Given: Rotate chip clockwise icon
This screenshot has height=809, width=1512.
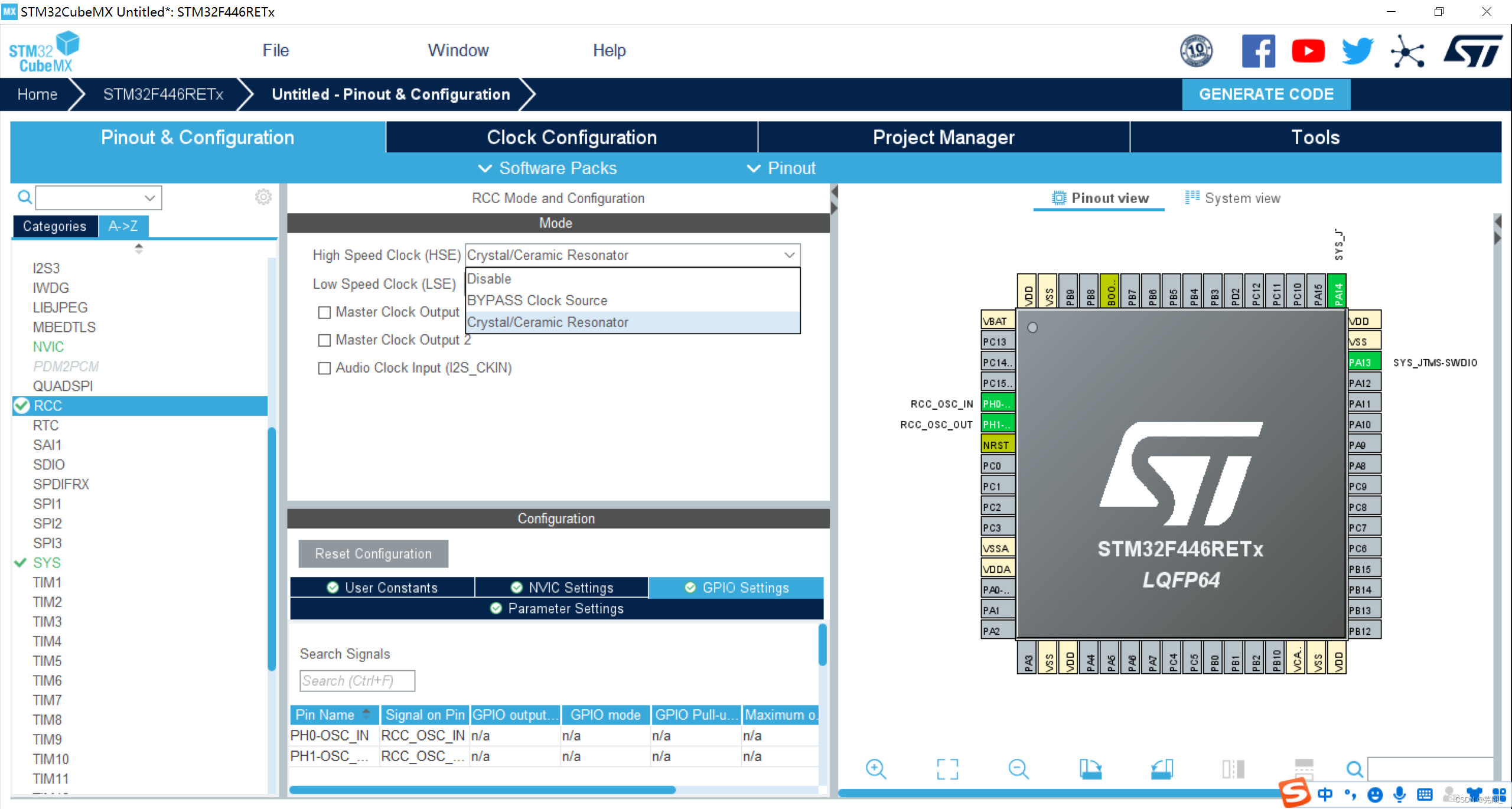Looking at the screenshot, I should [x=1090, y=769].
